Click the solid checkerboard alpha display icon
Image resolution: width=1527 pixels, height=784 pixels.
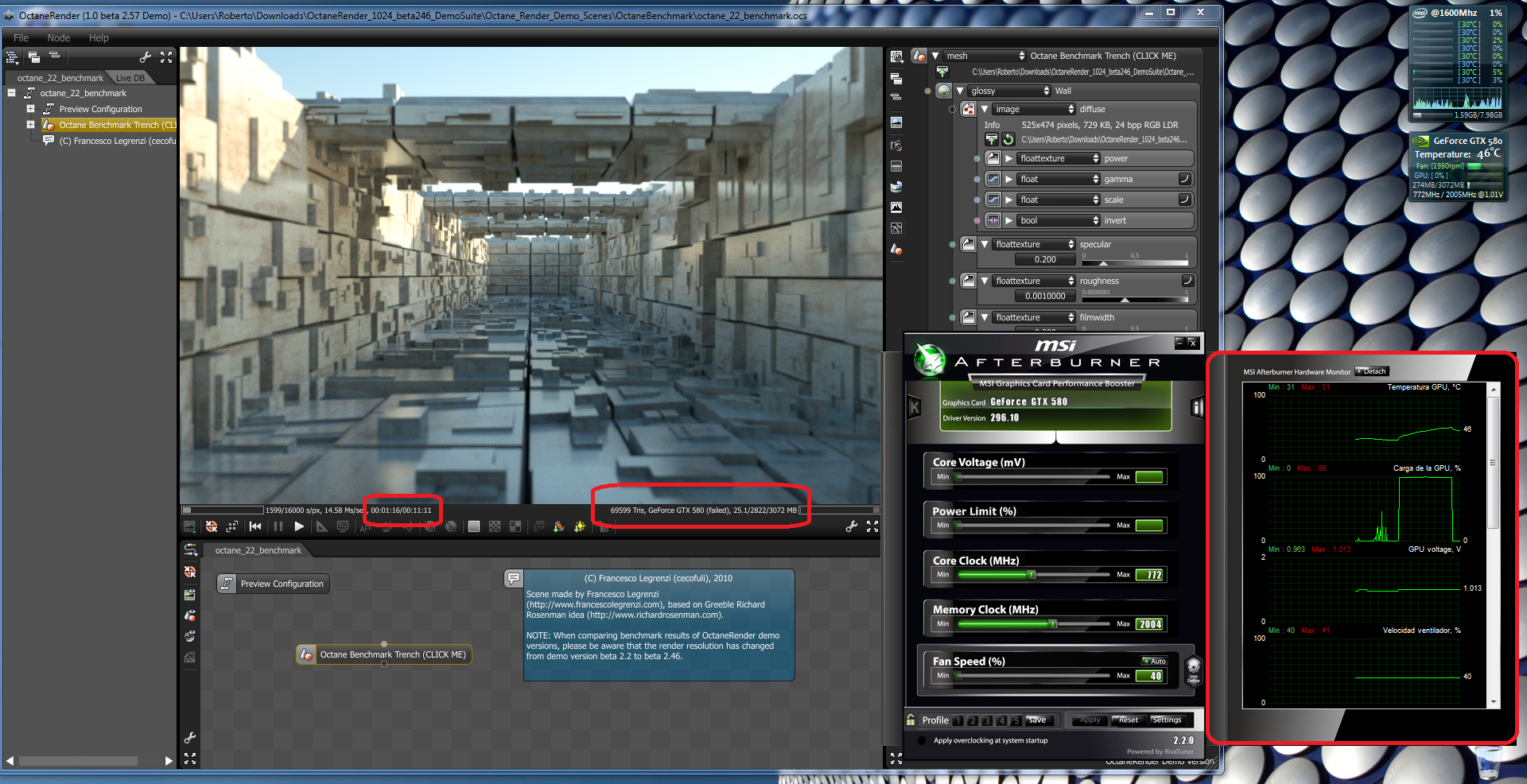474,526
